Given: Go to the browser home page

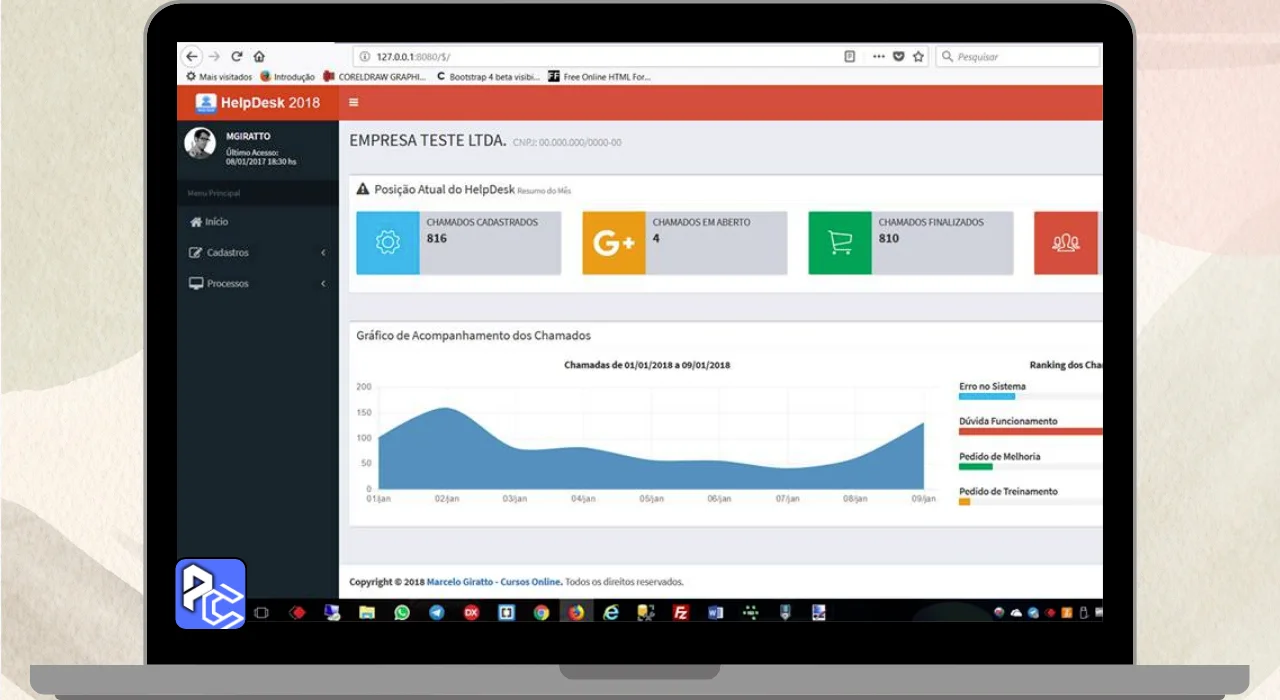Looking at the screenshot, I should [x=259, y=57].
